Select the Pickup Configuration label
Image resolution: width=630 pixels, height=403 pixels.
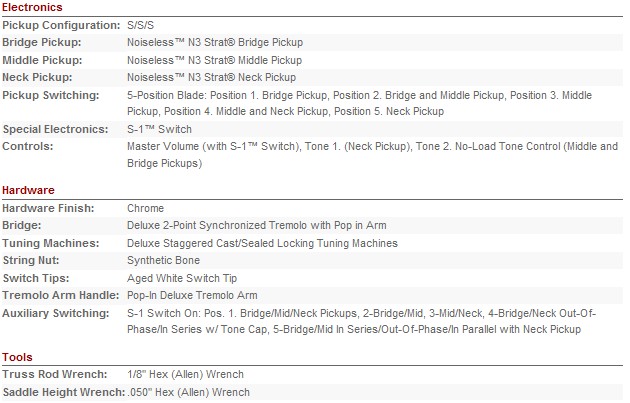(61, 25)
